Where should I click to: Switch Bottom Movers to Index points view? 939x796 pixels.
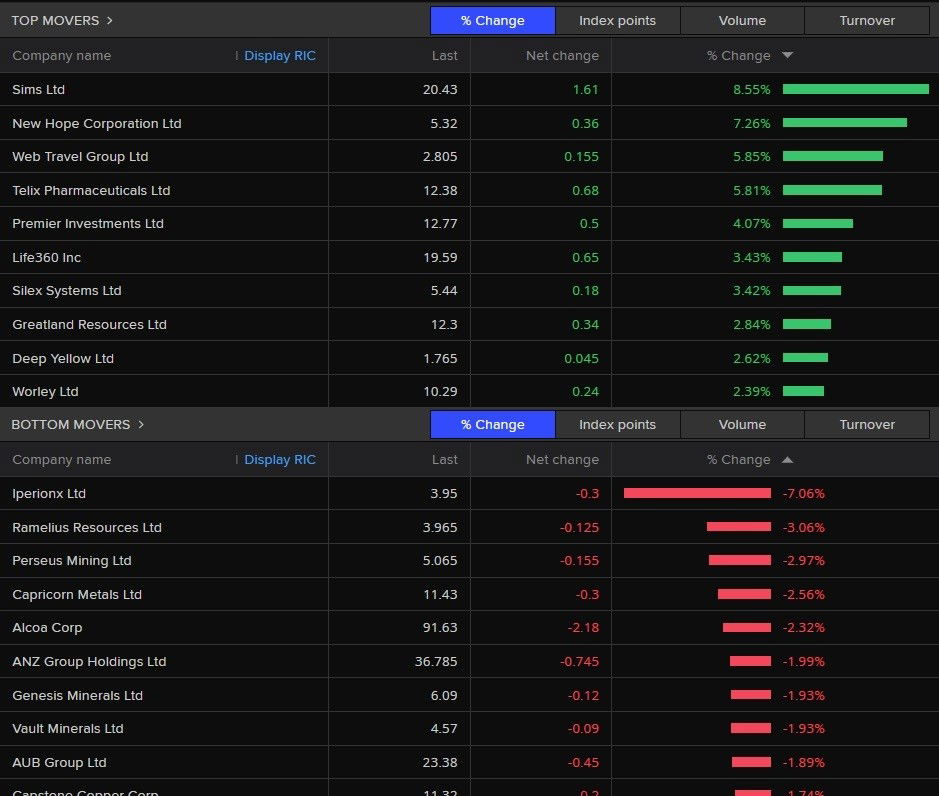point(617,424)
